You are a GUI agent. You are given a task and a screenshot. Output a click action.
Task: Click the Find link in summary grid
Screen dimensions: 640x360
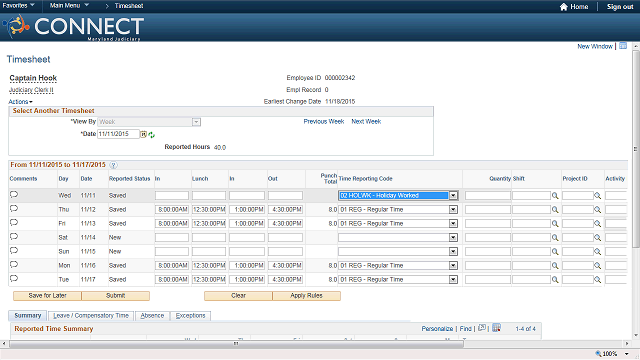[465, 329]
